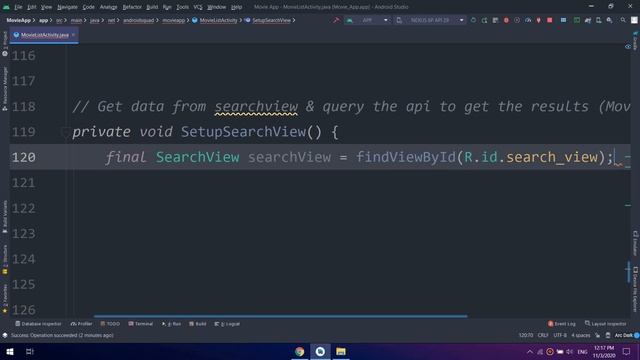Click the editor horizontal scrollbar
The height and width of the screenshot is (360, 640).
pyautogui.click(x=280, y=316)
